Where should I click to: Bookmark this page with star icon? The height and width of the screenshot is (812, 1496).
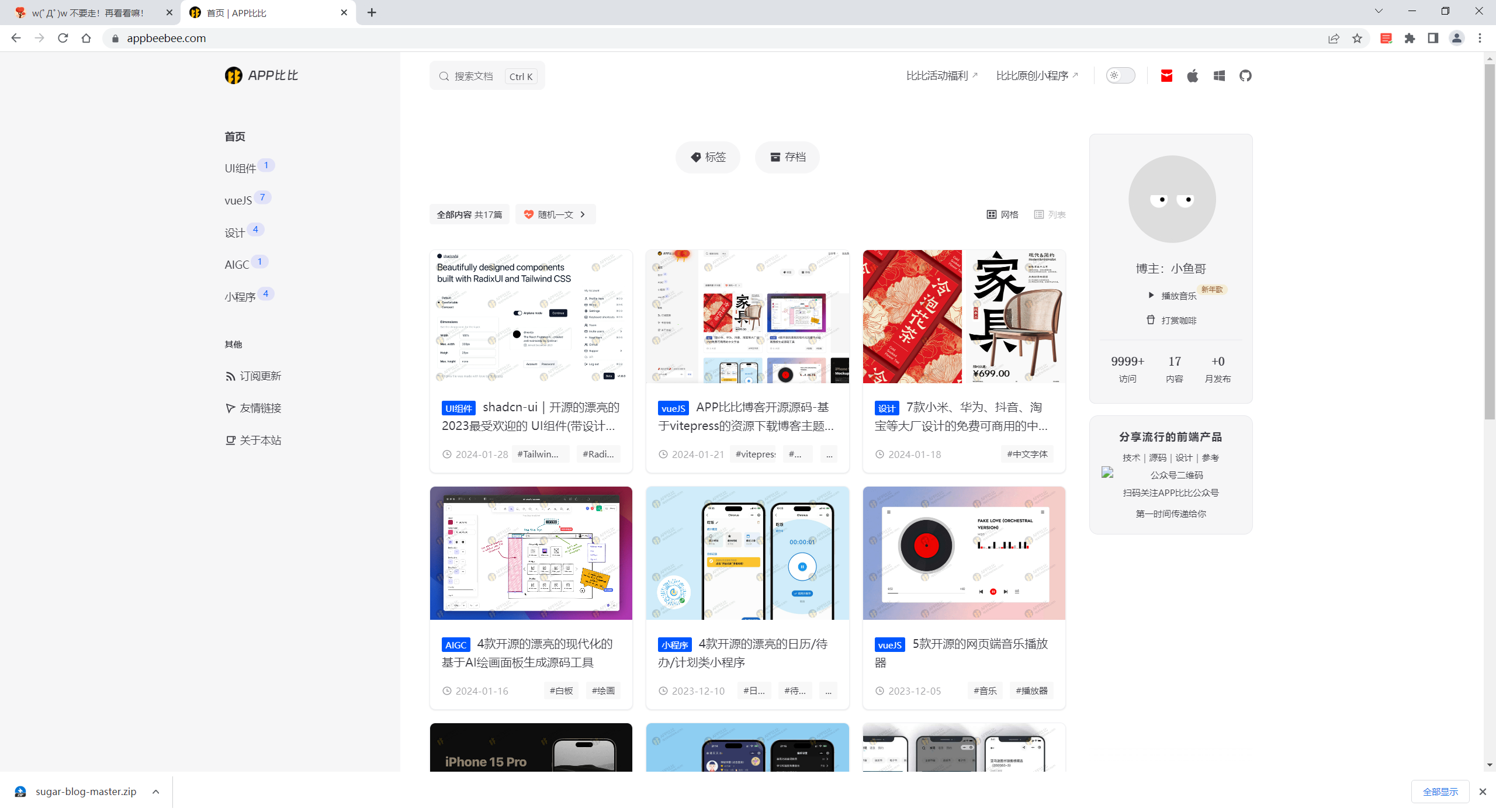(1357, 38)
